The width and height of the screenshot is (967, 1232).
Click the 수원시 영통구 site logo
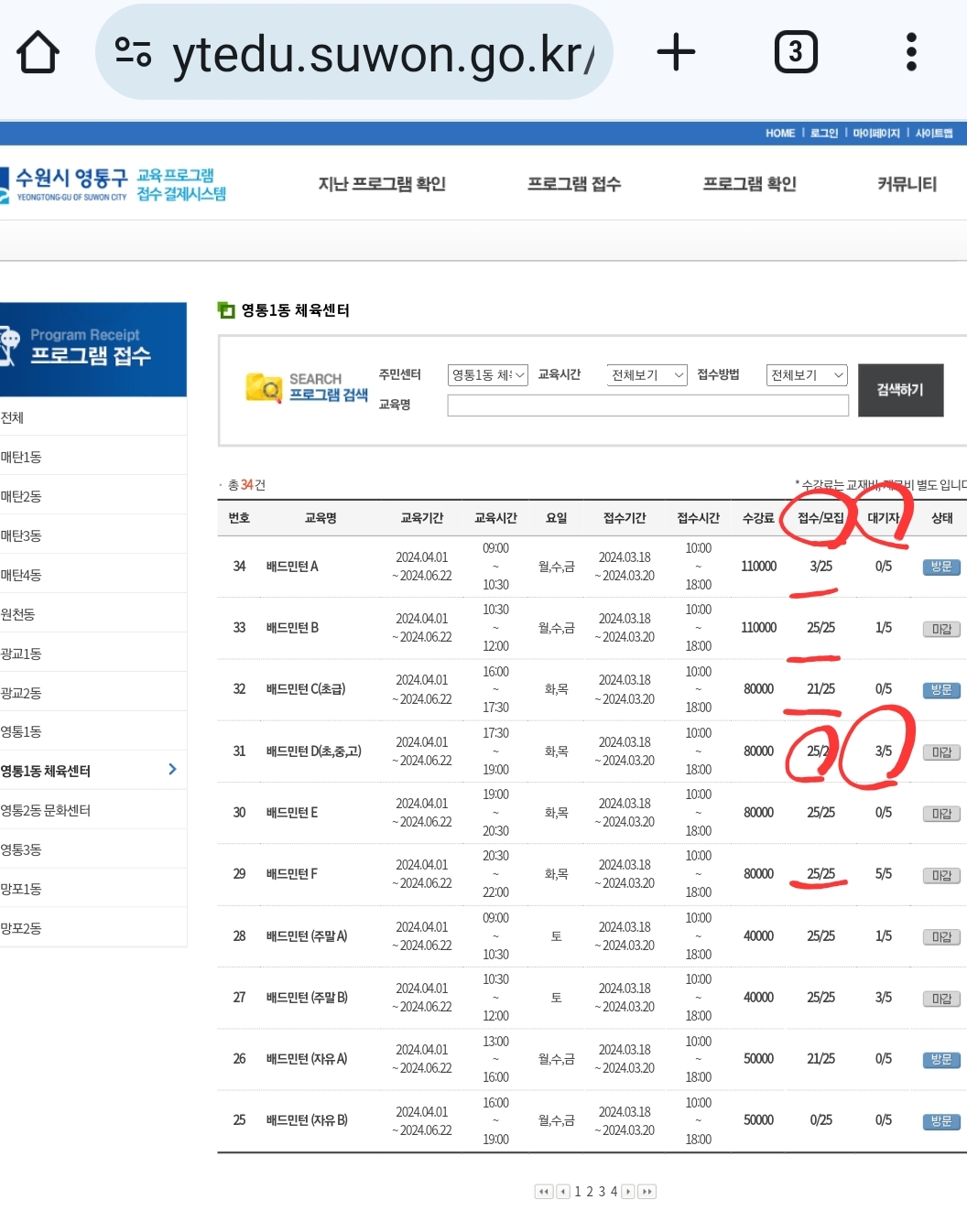click(70, 183)
